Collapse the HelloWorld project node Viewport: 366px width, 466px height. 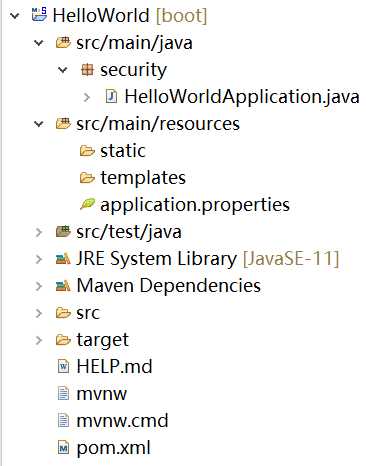(x=14, y=15)
